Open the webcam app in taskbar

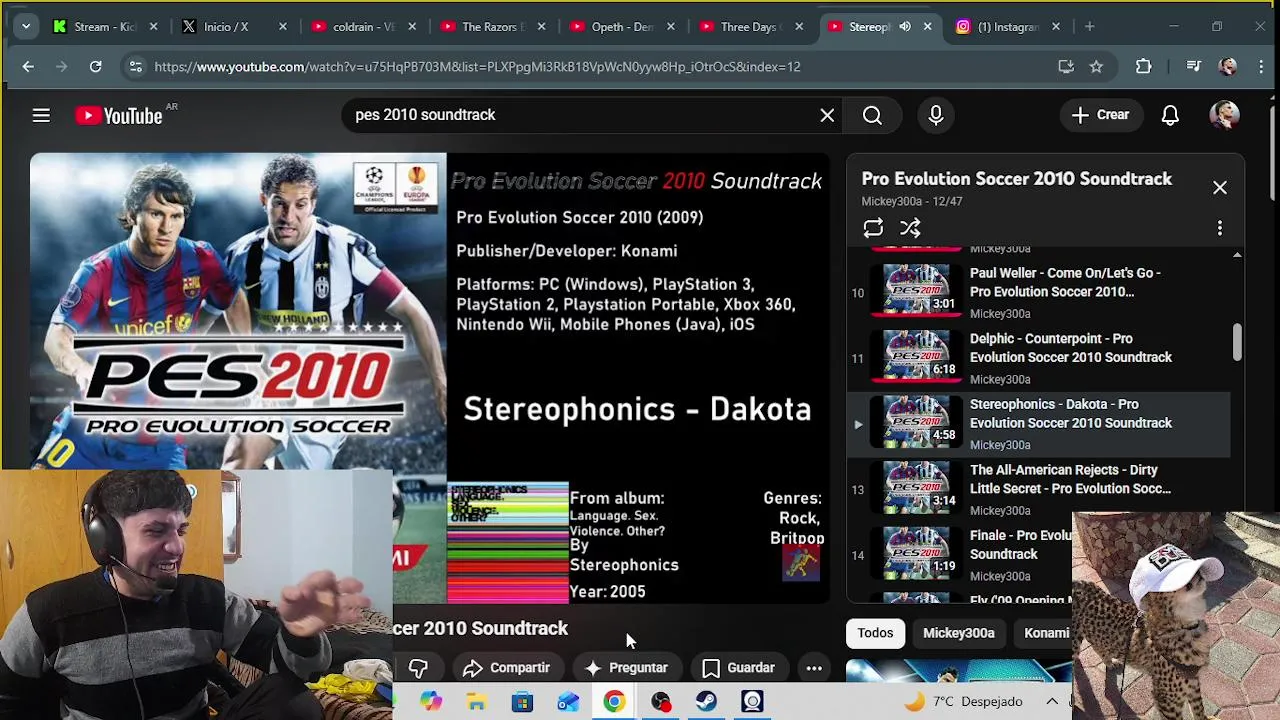pyautogui.click(x=752, y=702)
